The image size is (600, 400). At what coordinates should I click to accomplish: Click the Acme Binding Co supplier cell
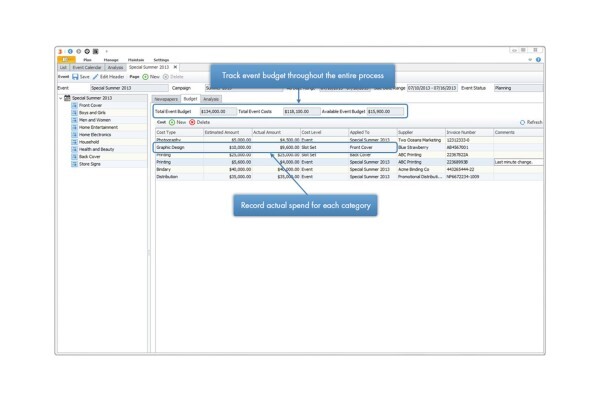tap(421, 170)
